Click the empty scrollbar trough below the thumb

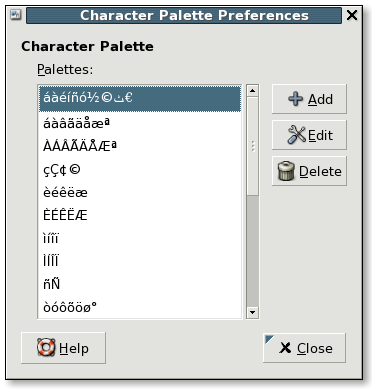point(252,251)
